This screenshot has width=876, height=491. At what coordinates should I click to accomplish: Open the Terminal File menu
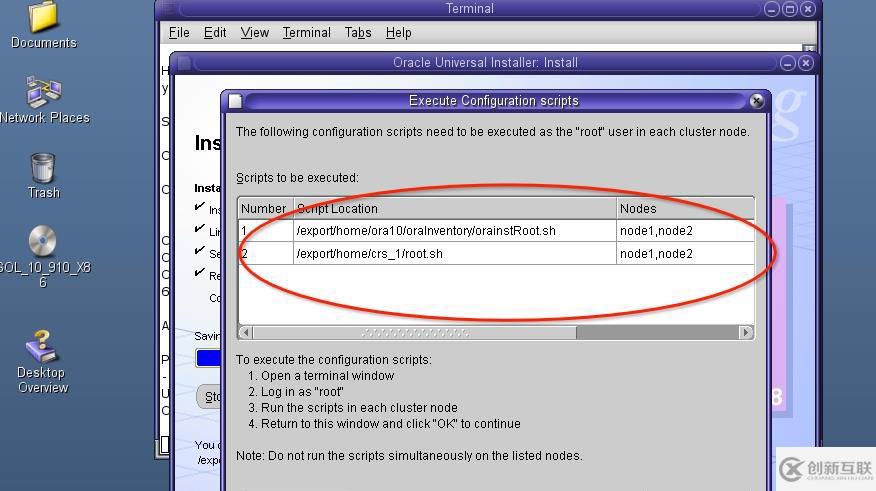[x=179, y=33]
